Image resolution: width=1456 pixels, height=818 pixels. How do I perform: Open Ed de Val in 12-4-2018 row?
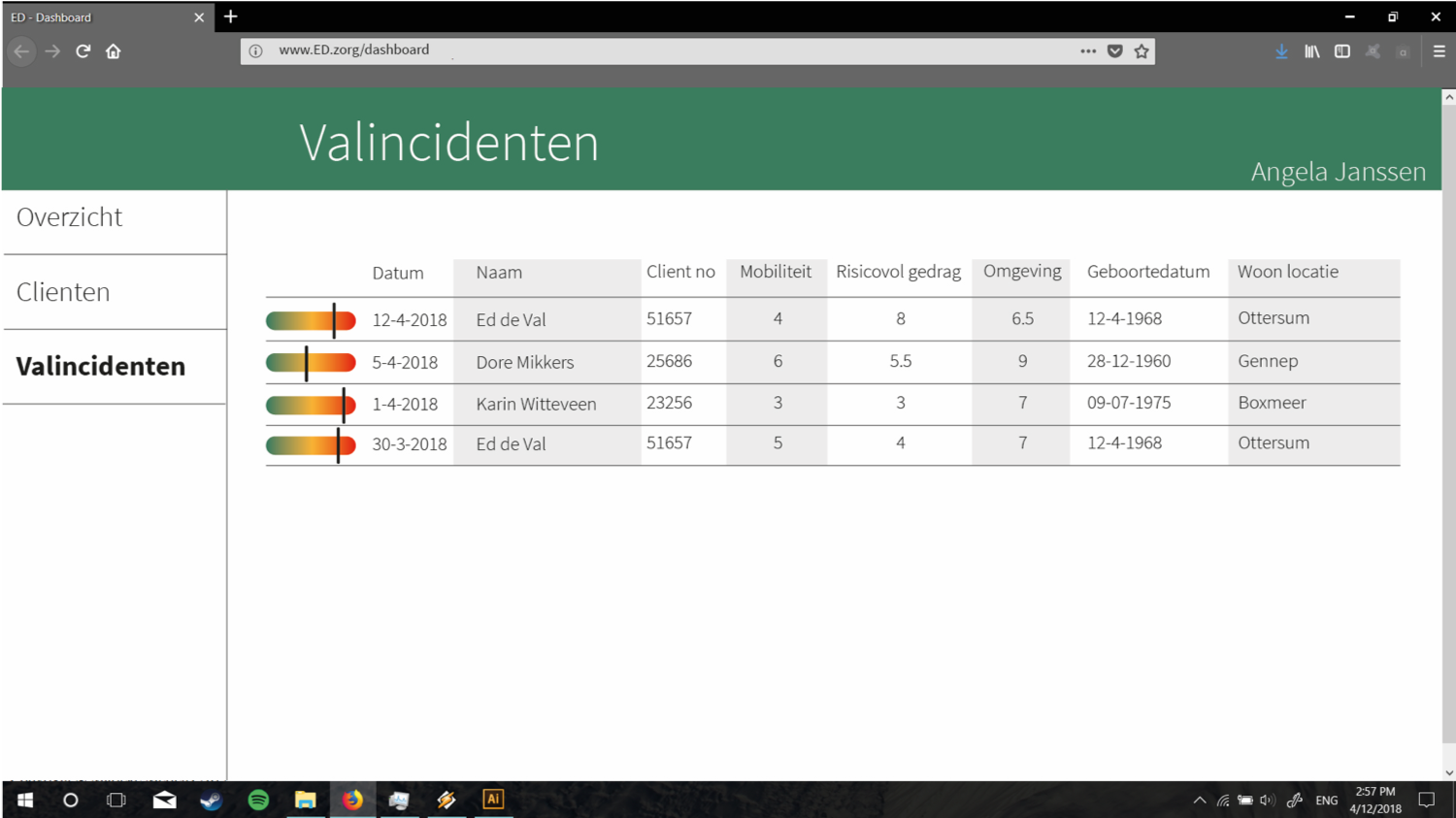(511, 319)
